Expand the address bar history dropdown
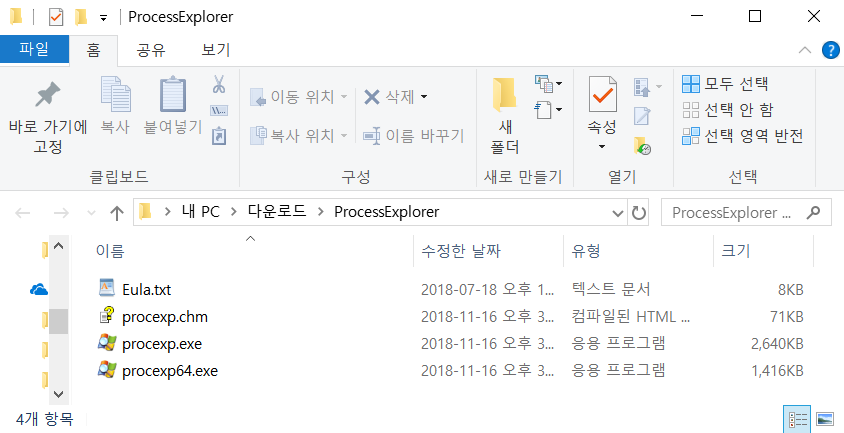 tap(618, 213)
